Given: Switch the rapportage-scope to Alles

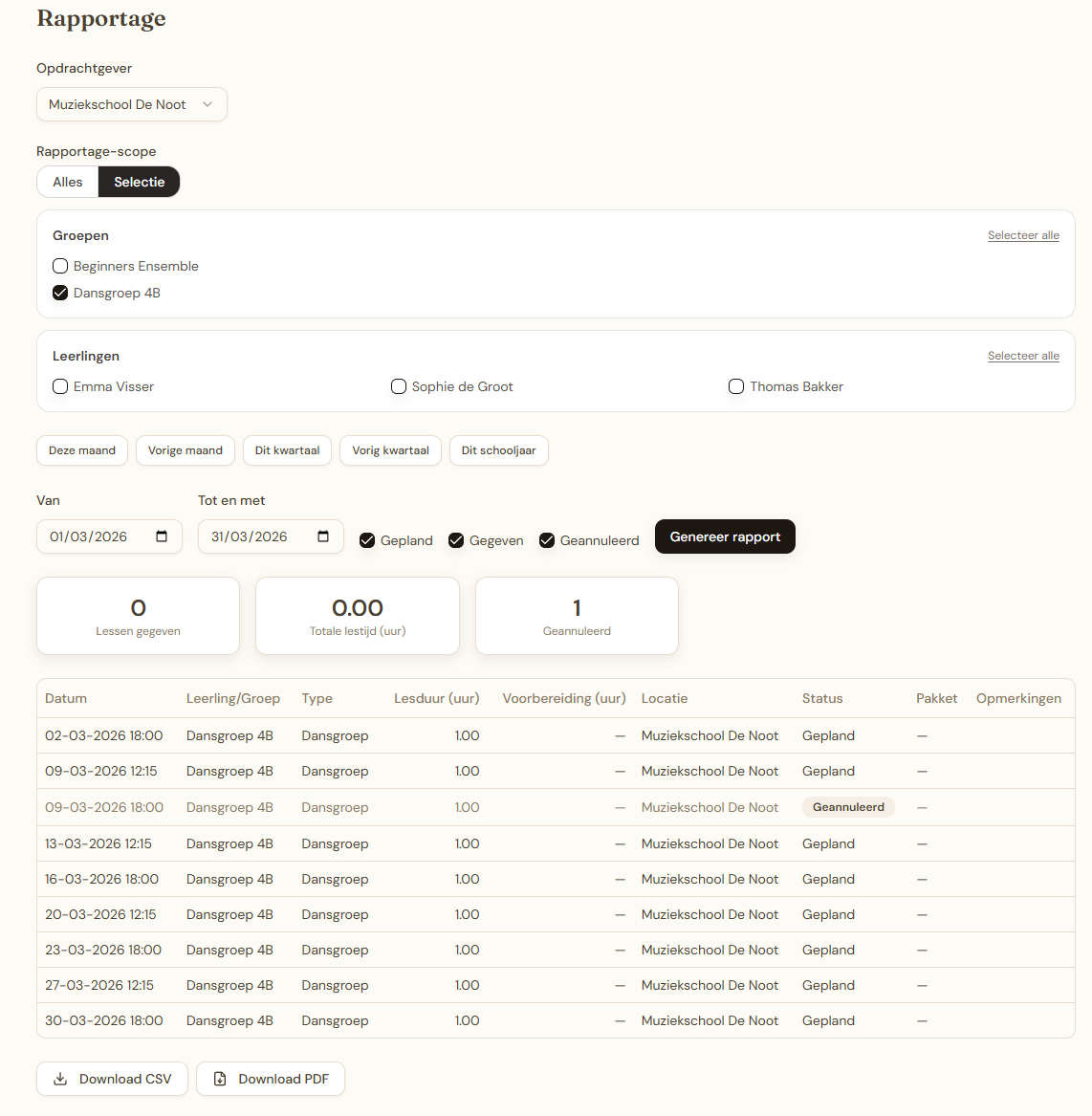Looking at the screenshot, I should coord(67,182).
